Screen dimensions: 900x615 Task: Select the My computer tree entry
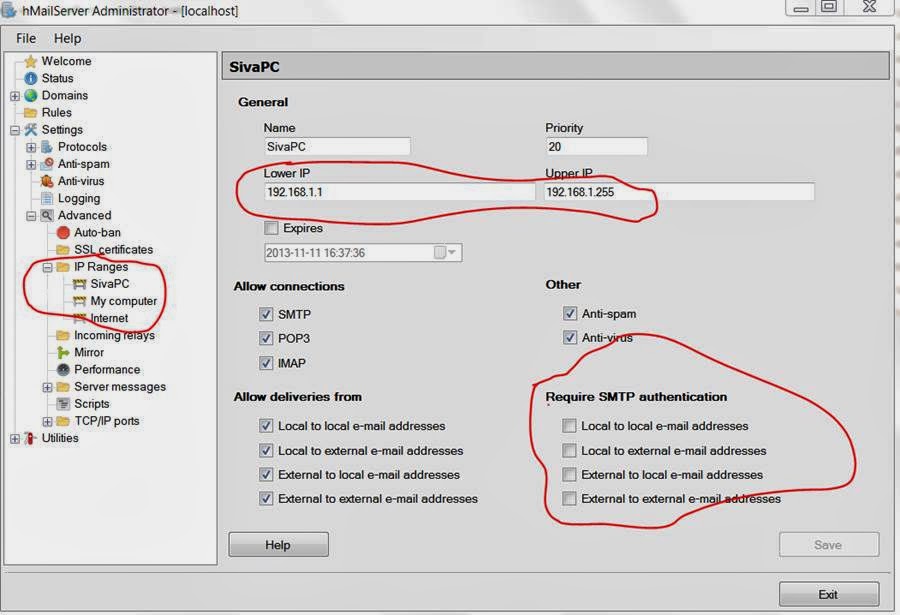[123, 301]
